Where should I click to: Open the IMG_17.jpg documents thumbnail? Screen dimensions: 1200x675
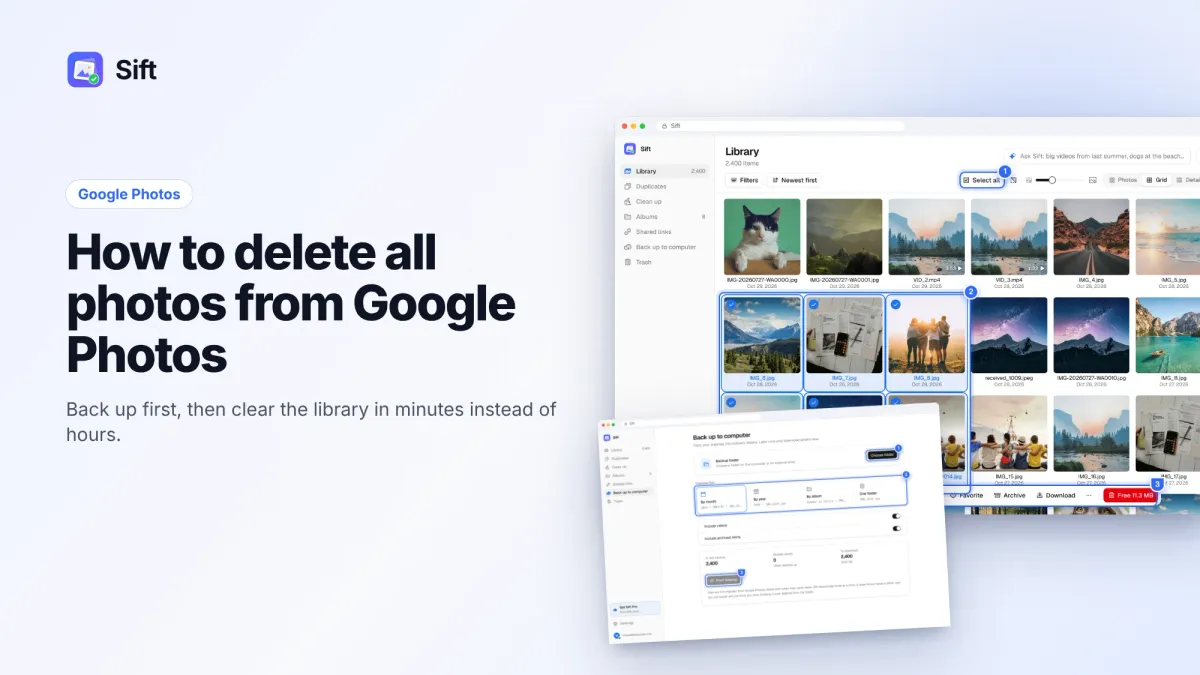(1170, 432)
